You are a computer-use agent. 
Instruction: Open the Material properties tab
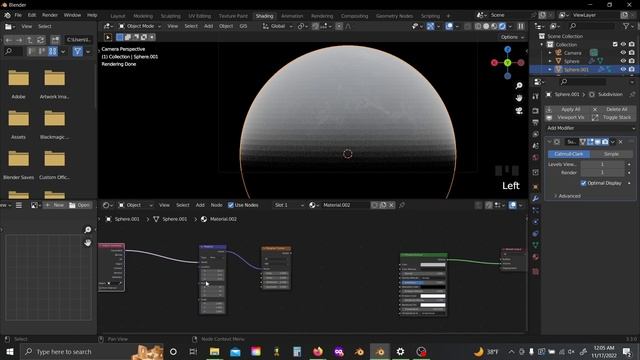click(536, 257)
